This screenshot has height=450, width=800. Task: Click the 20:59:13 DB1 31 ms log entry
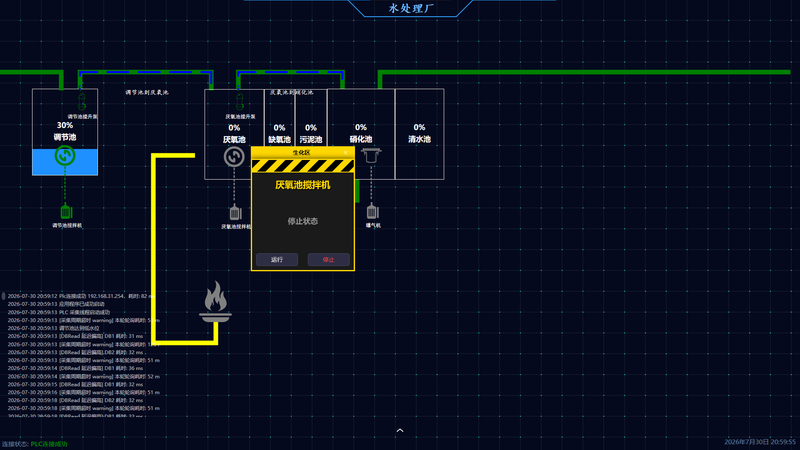[76, 336]
